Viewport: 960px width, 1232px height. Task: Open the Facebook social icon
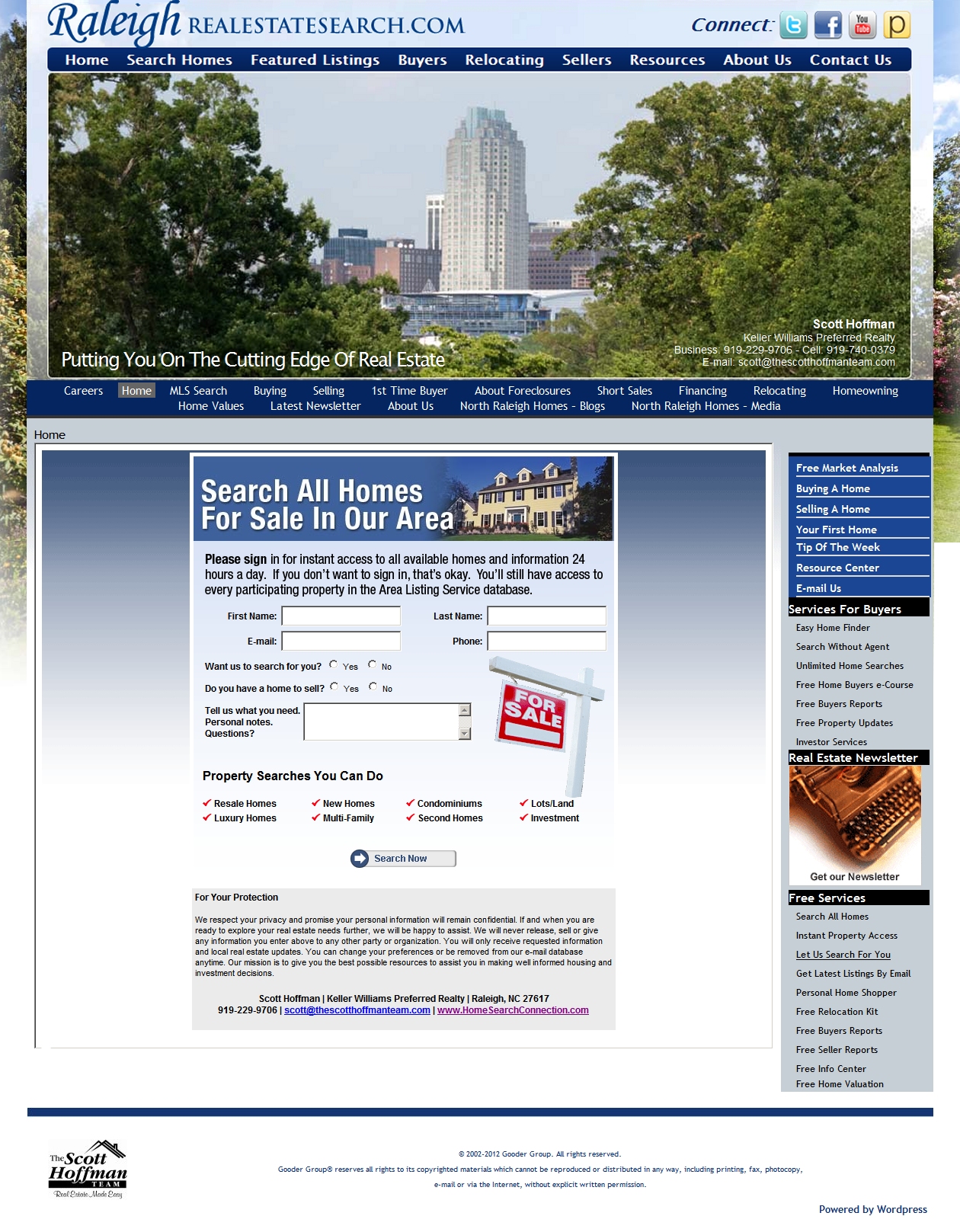pyautogui.click(x=828, y=25)
